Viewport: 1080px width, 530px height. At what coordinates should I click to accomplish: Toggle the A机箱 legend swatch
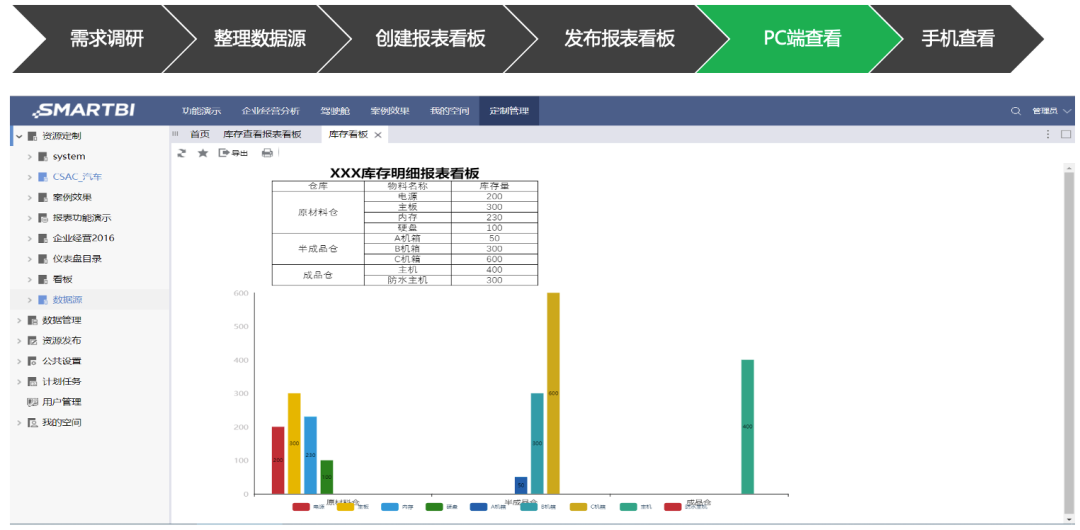478,507
